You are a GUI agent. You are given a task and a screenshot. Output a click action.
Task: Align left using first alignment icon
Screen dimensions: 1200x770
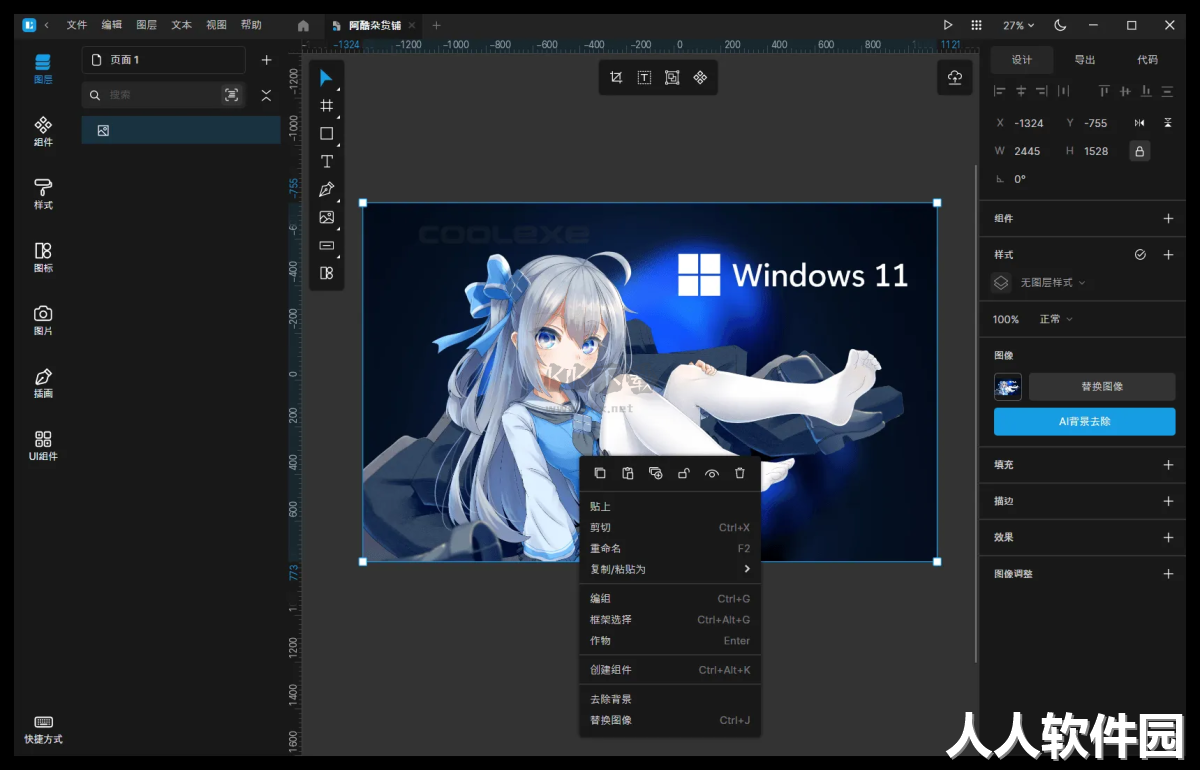tap(999, 91)
